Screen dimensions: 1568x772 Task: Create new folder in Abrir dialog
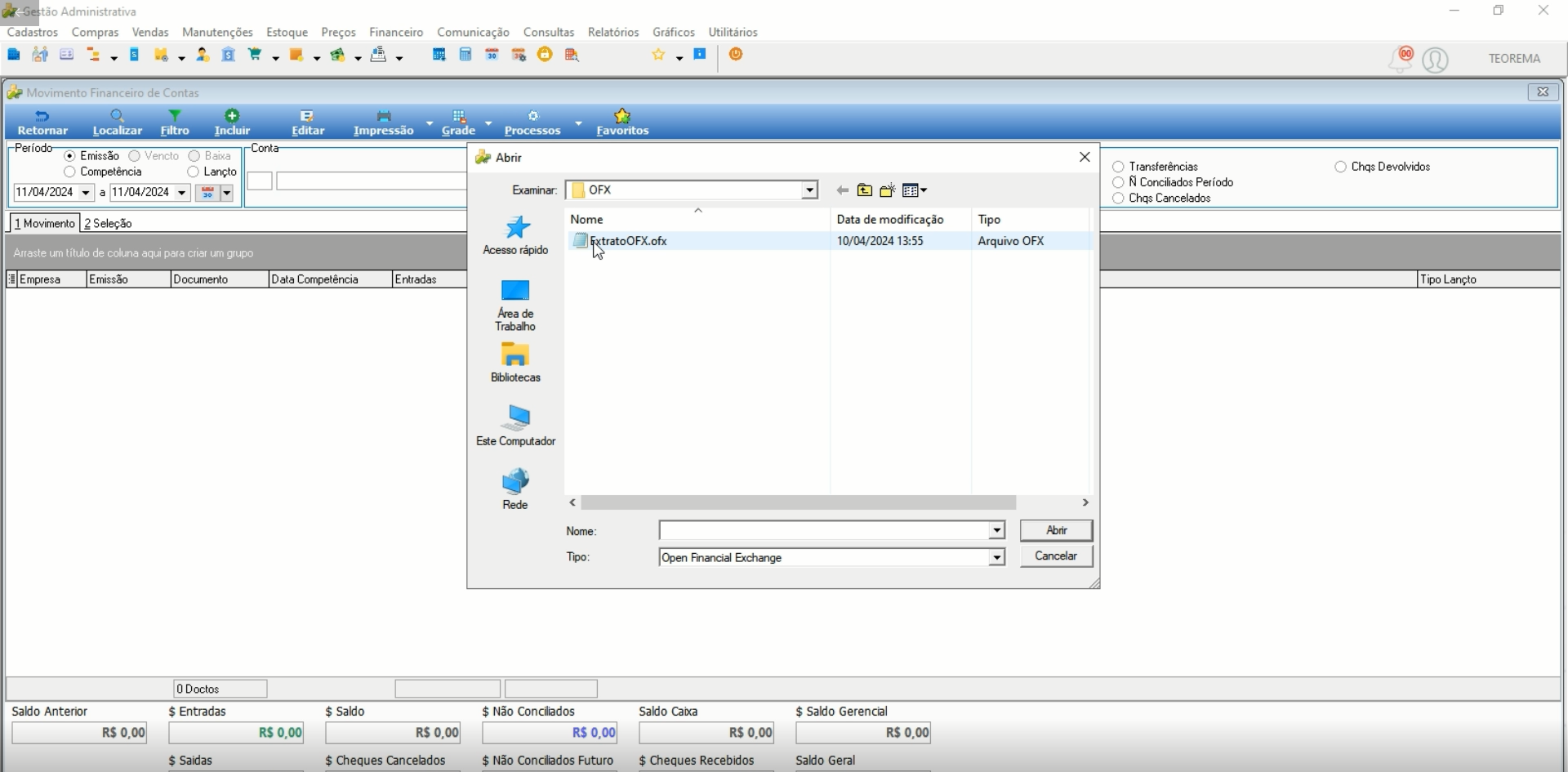coord(887,190)
